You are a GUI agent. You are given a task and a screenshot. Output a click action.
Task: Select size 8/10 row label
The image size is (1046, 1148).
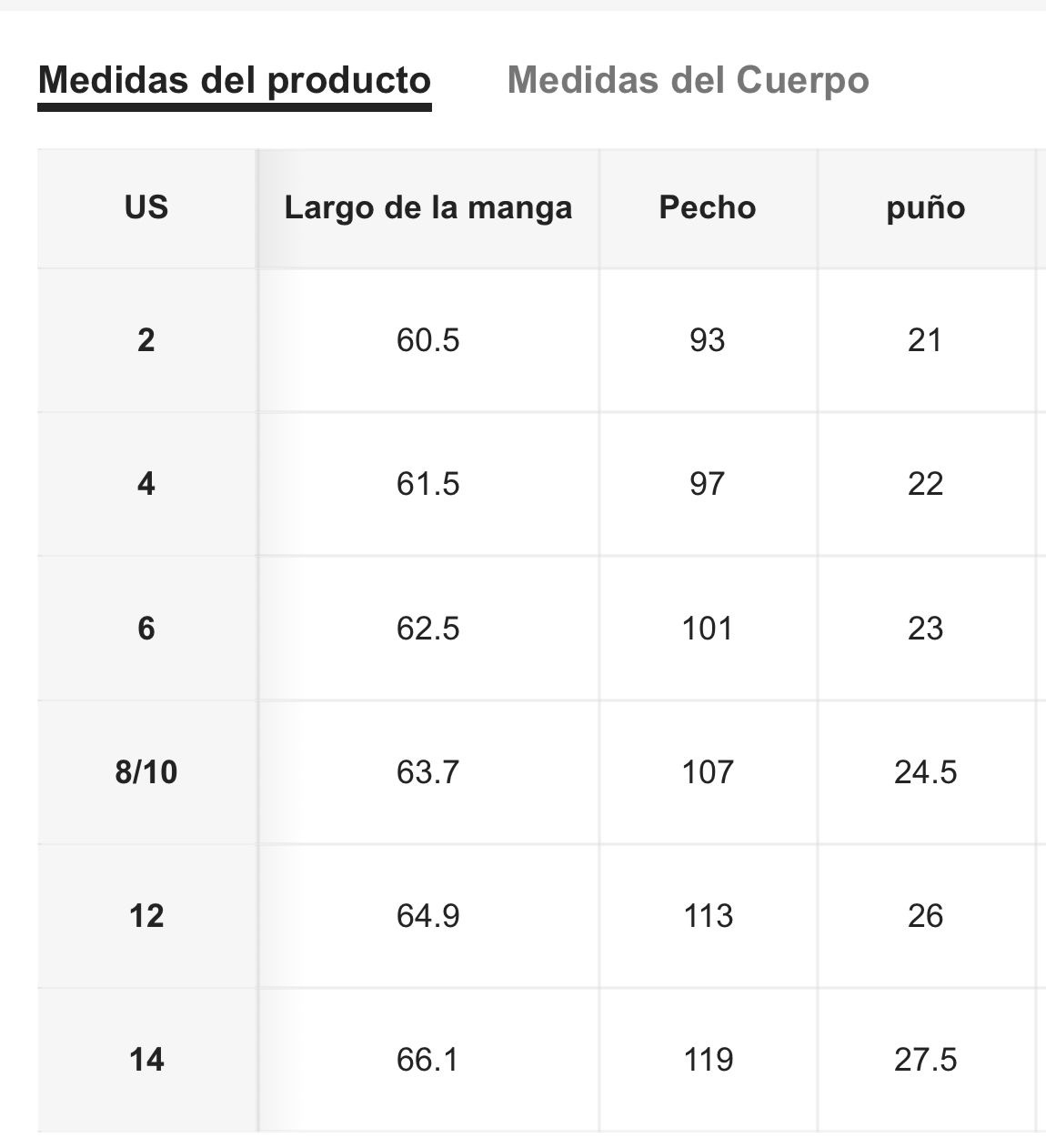coord(146,772)
